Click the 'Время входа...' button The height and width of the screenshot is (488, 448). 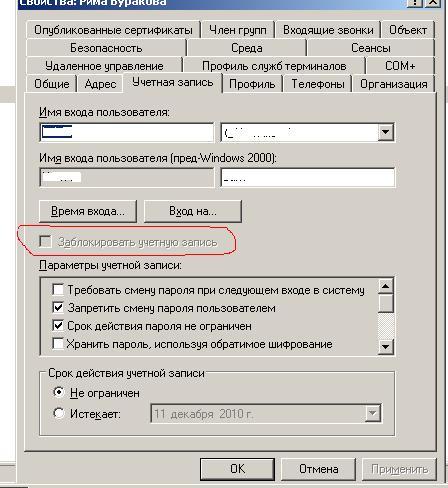pyautogui.click(x=88, y=211)
